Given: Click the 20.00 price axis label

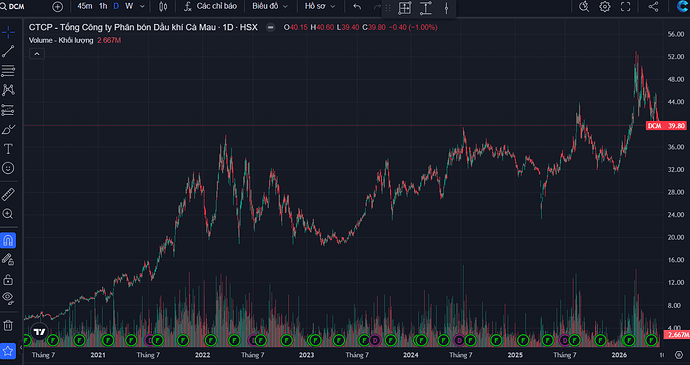Looking at the screenshot, I should (x=675, y=238).
